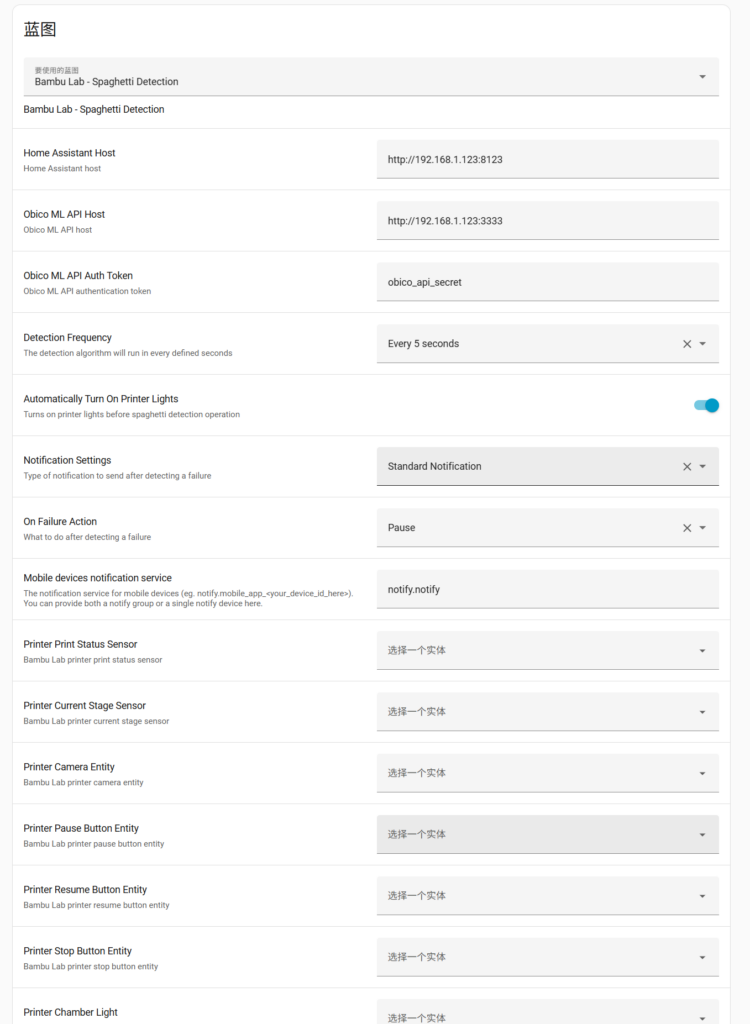750x1024 pixels.
Task: Expand the Notification Settings dropdown arrow
Action: click(703, 467)
